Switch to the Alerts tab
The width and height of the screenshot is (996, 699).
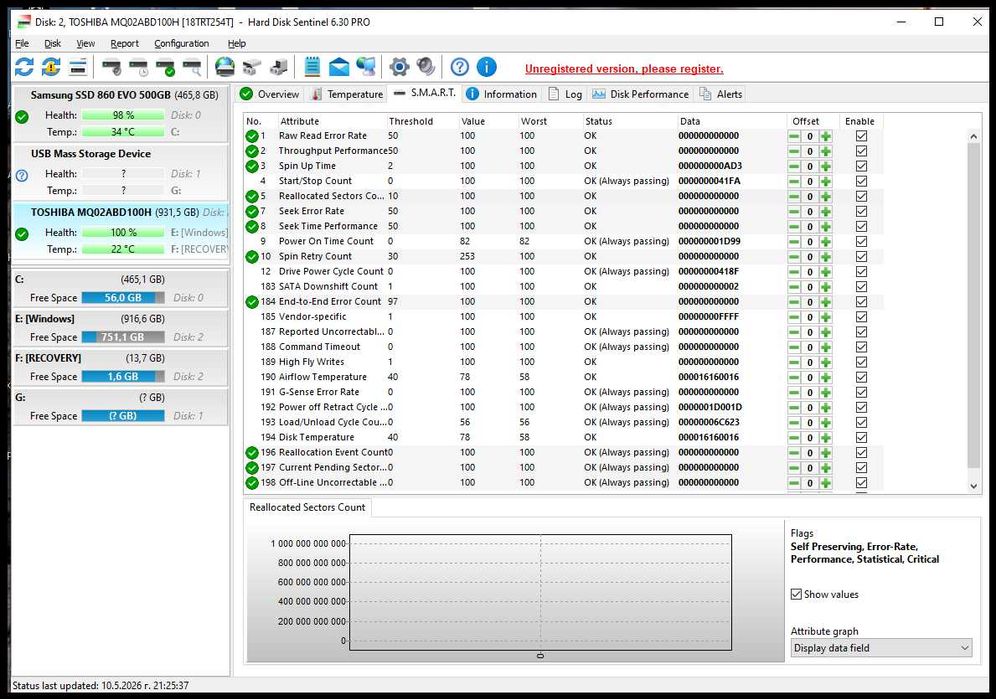point(721,94)
